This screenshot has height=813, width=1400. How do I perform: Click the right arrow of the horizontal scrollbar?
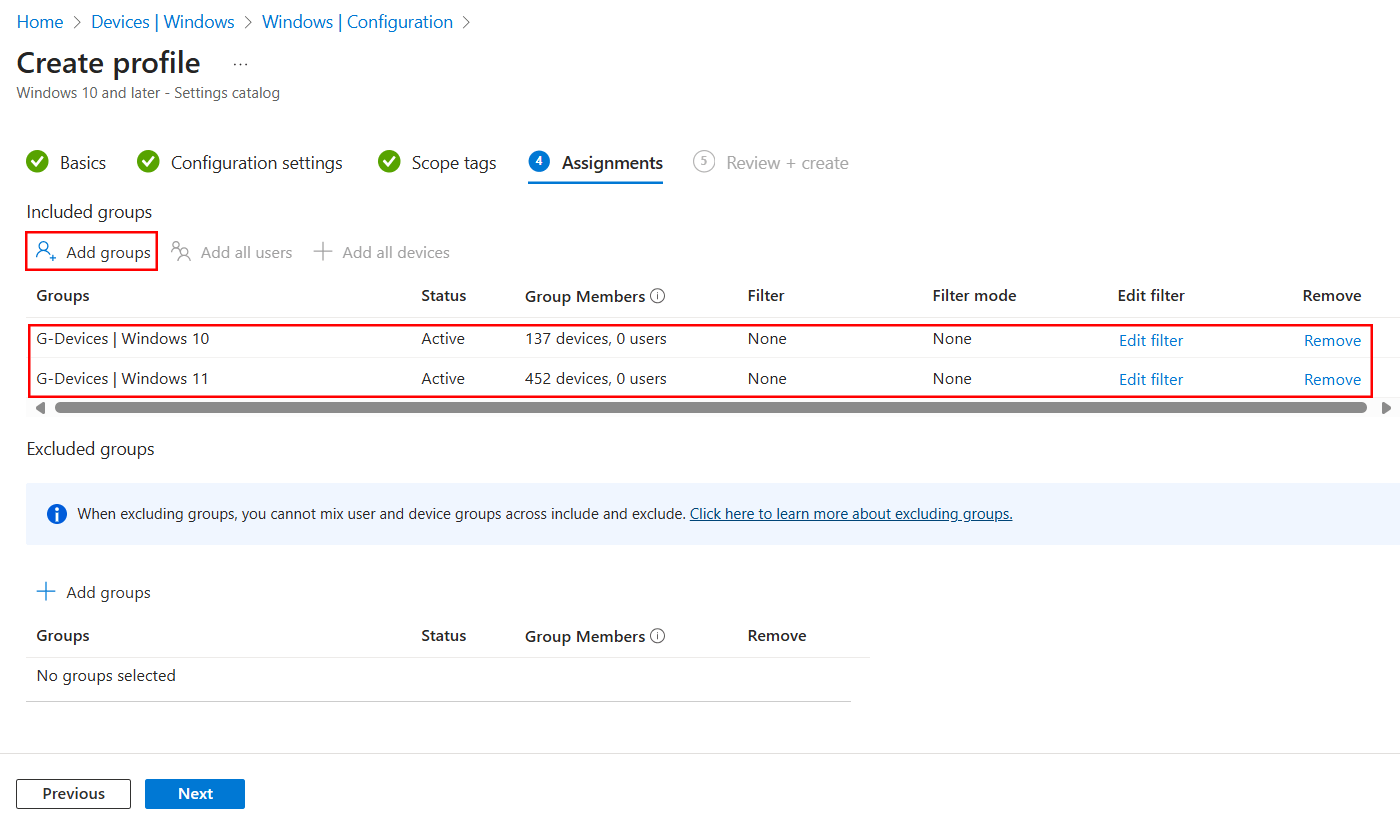click(1386, 408)
